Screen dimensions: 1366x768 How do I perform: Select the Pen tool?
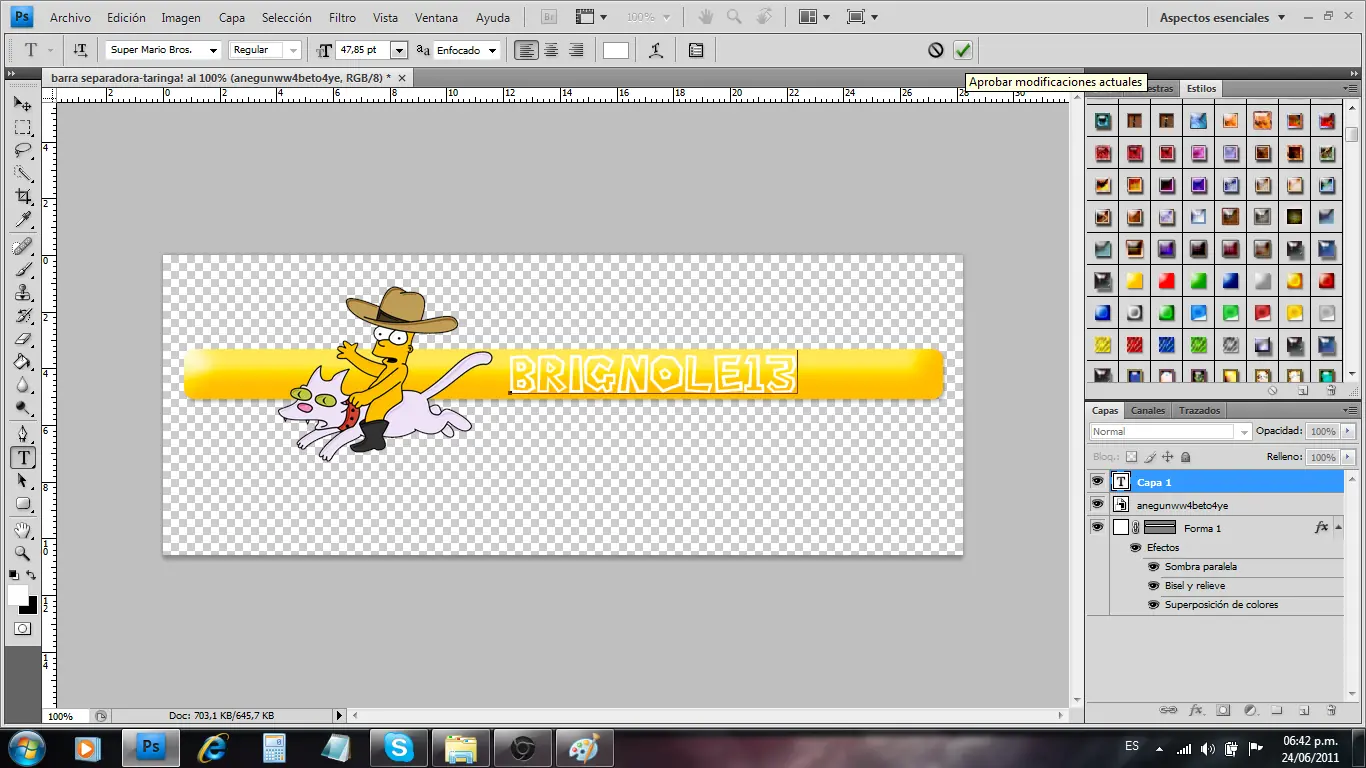click(x=22, y=434)
